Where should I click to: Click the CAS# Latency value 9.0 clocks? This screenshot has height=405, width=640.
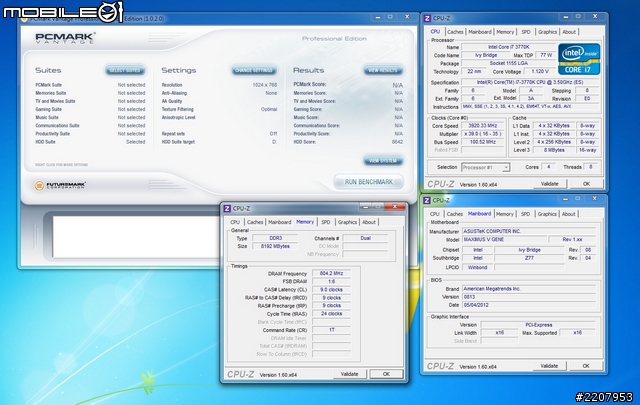[x=331, y=289]
